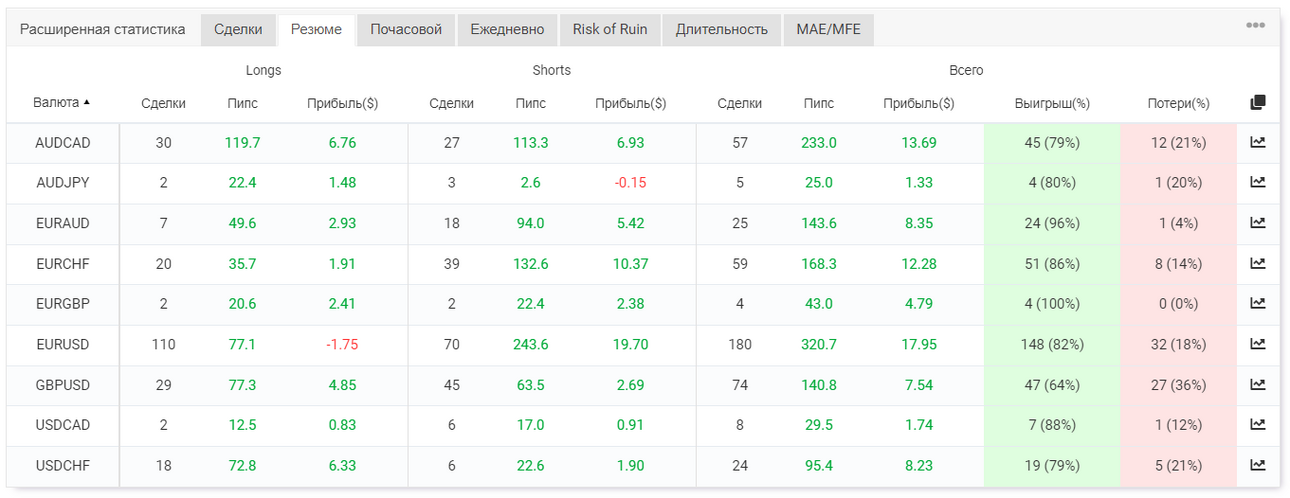The image size is (1290, 498).
Task: Click the EURAUD win cell 24 (96%)
Action: coord(1052,223)
